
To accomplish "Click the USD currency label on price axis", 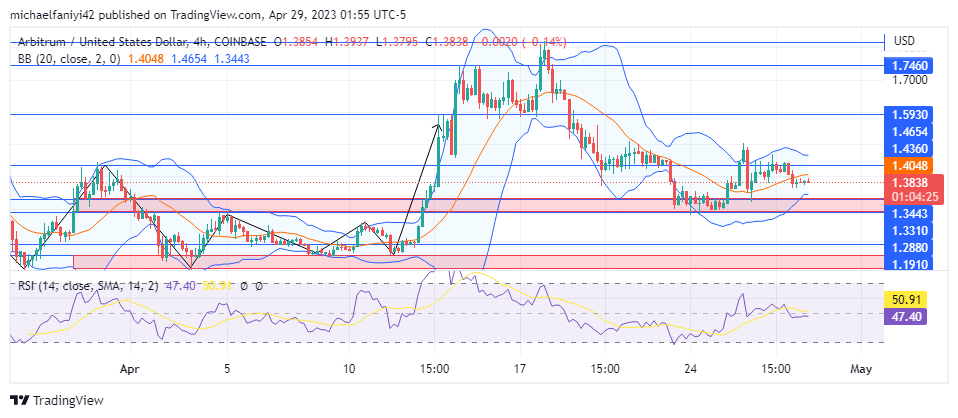I will point(905,41).
